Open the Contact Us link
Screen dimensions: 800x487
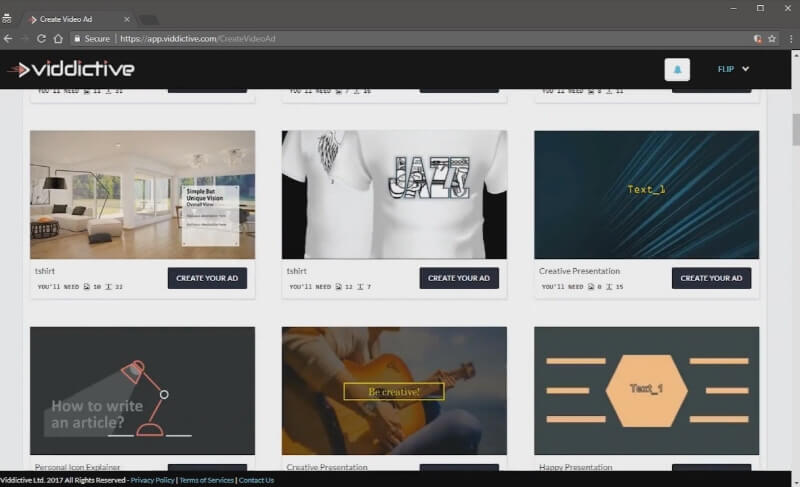pyautogui.click(x=256, y=480)
